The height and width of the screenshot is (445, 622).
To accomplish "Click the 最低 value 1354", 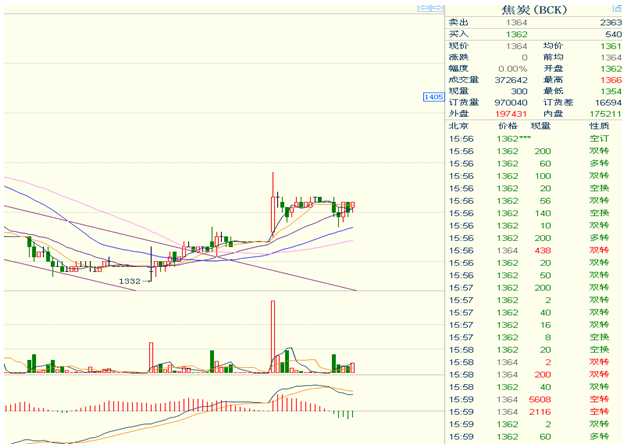I will tap(611, 91).
